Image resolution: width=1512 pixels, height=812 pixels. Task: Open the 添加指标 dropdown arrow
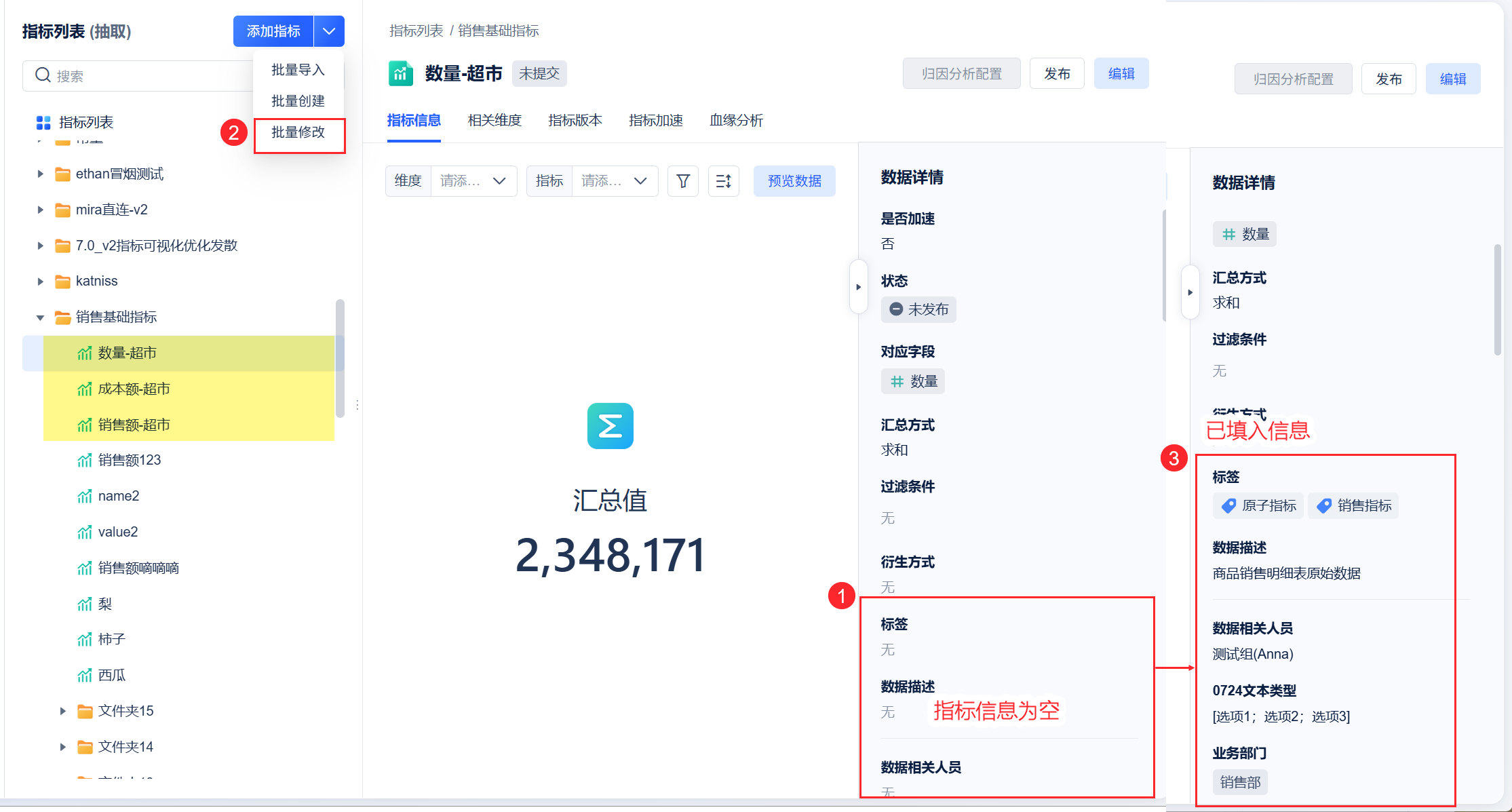click(x=329, y=31)
